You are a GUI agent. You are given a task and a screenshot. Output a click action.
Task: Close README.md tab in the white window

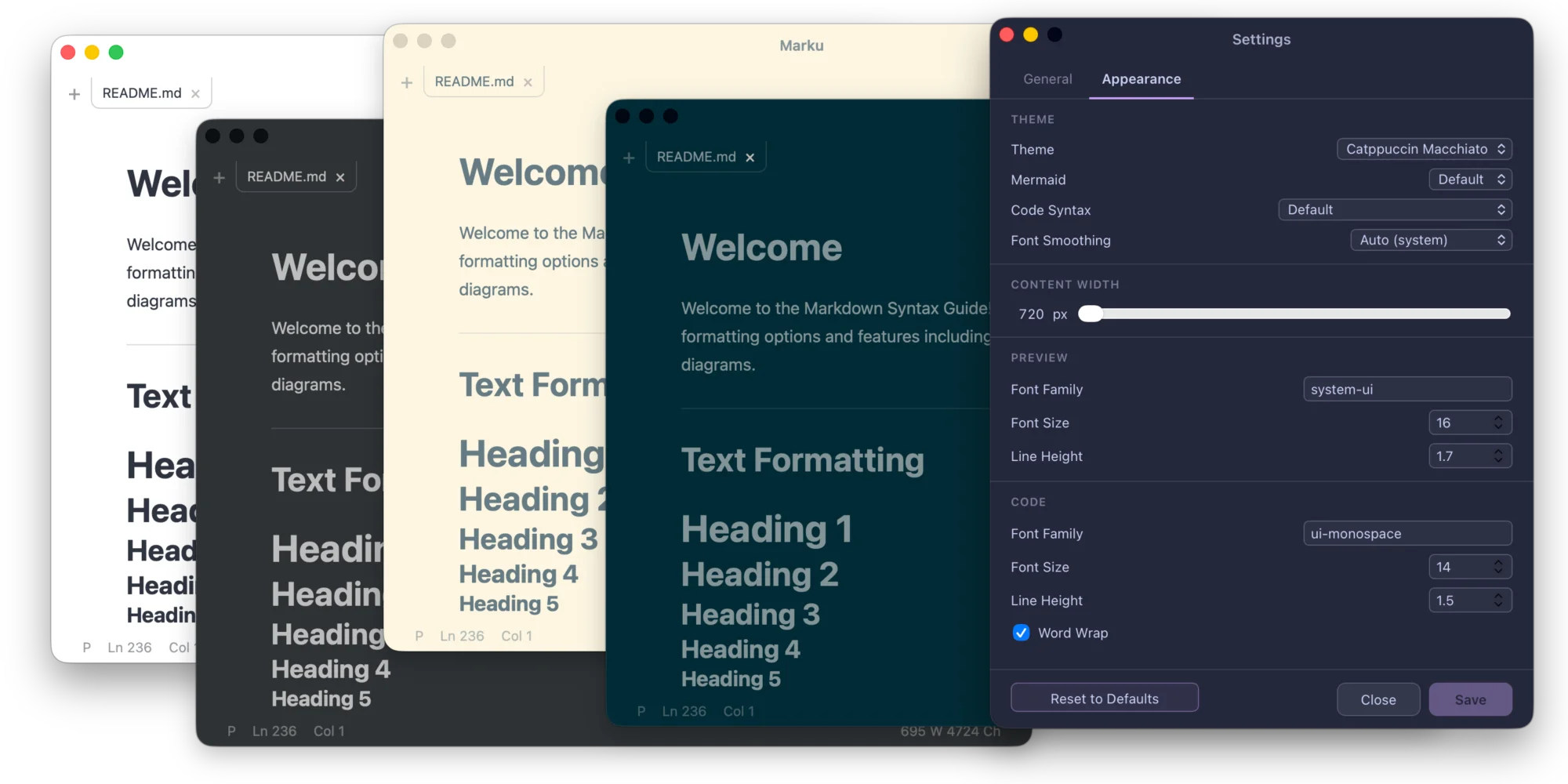point(195,94)
